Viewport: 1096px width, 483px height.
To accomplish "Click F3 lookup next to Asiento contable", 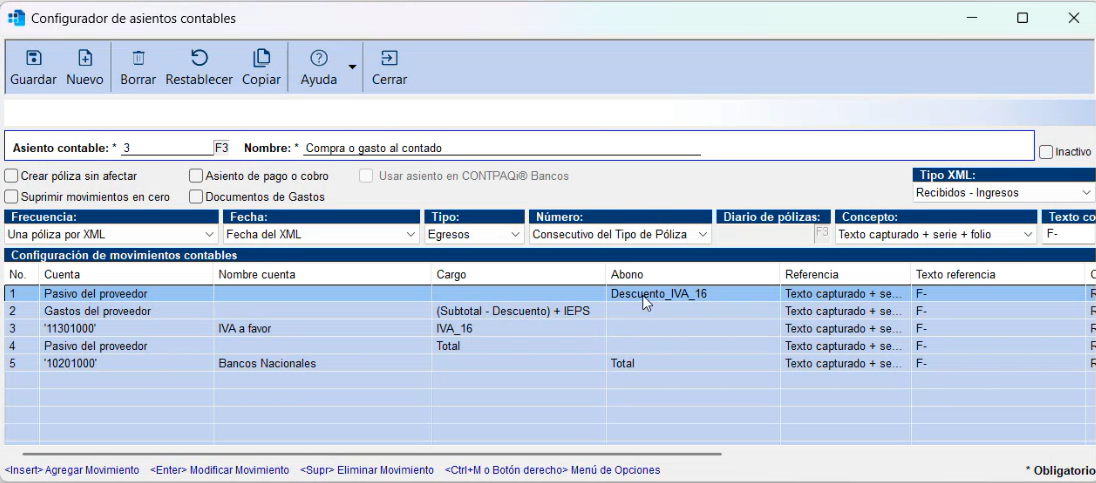I will (x=222, y=148).
